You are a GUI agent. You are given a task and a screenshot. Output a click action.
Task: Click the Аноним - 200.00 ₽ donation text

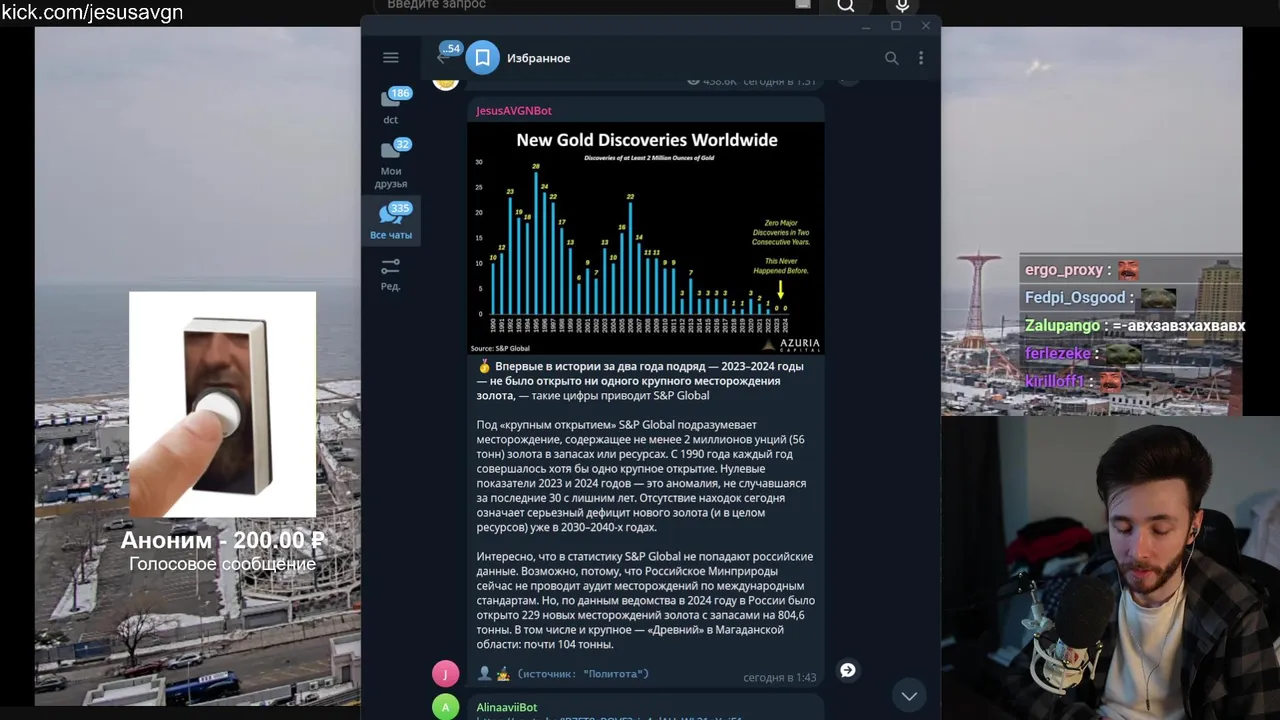click(223, 541)
